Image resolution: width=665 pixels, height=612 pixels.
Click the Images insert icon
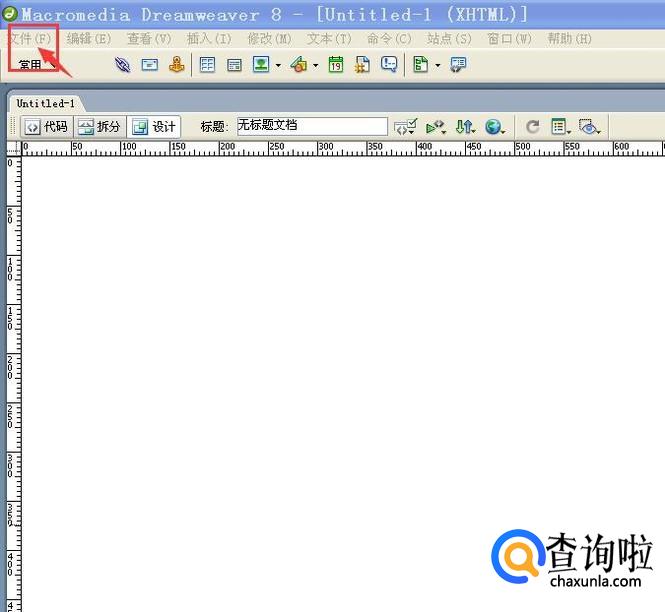pyautogui.click(x=261, y=64)
